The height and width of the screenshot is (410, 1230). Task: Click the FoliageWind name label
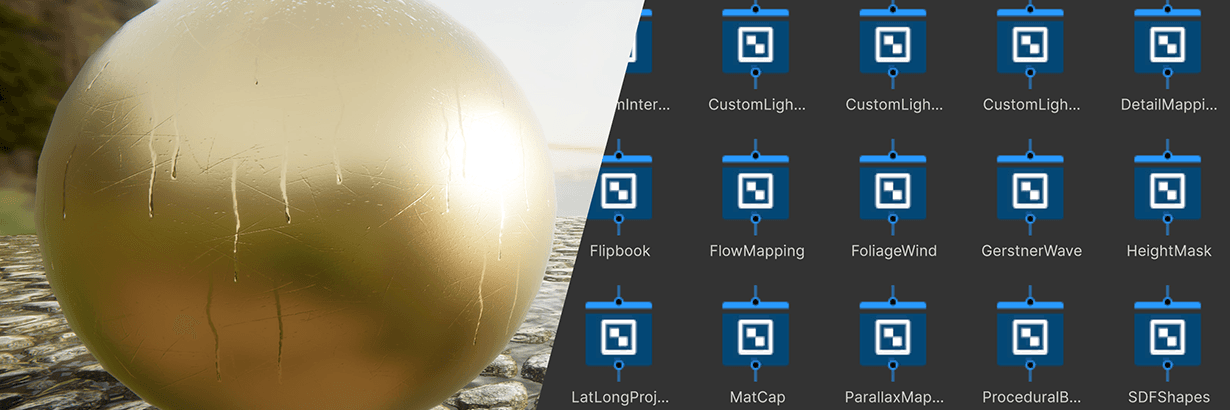click(x=893, y=251)
